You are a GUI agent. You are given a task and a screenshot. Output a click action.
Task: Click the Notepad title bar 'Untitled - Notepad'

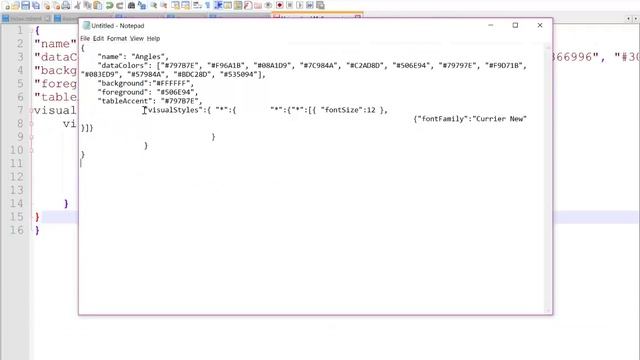(118, 26)
